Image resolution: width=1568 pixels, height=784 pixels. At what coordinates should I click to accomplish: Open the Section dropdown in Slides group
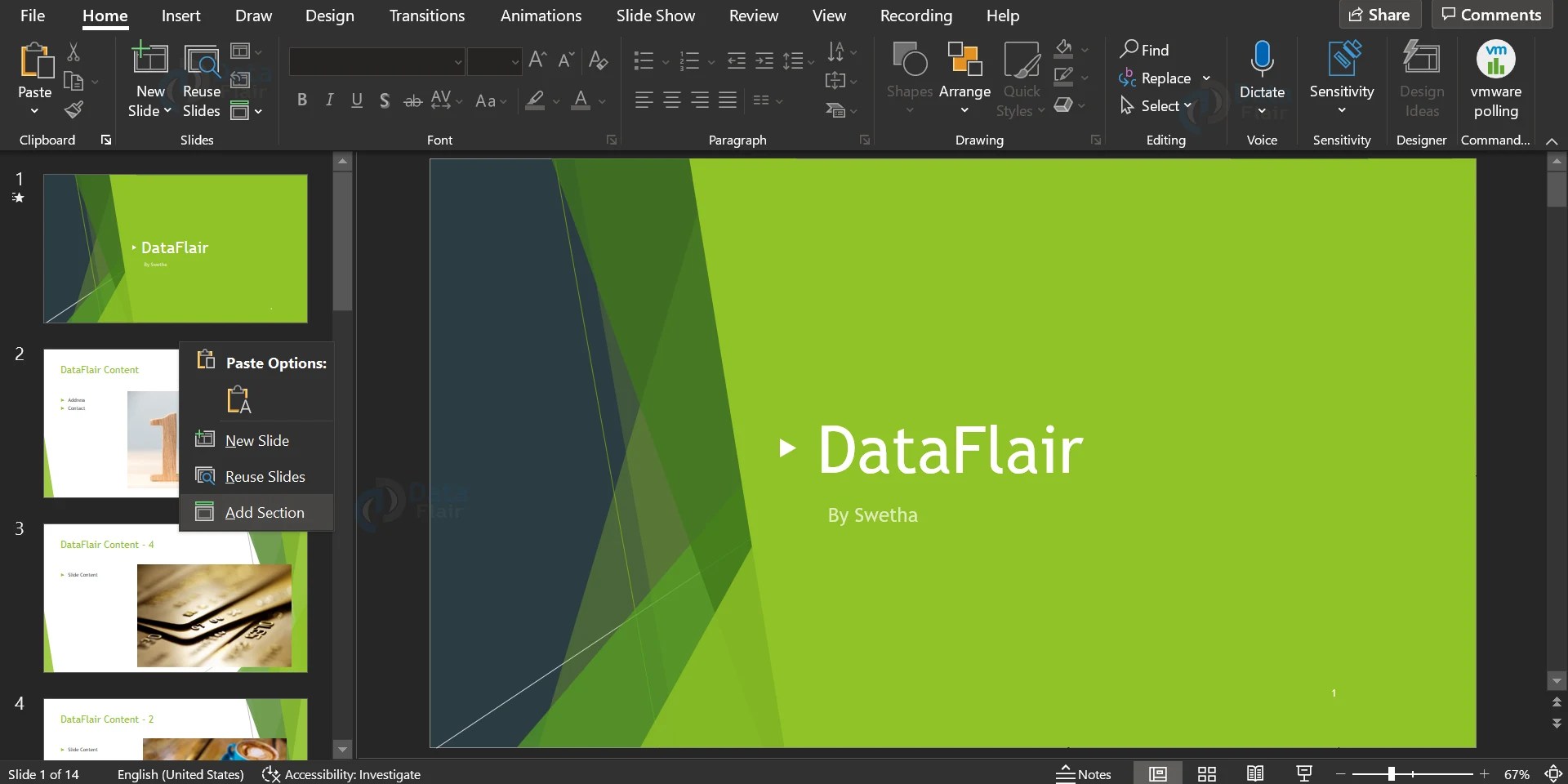click(246, 110)
